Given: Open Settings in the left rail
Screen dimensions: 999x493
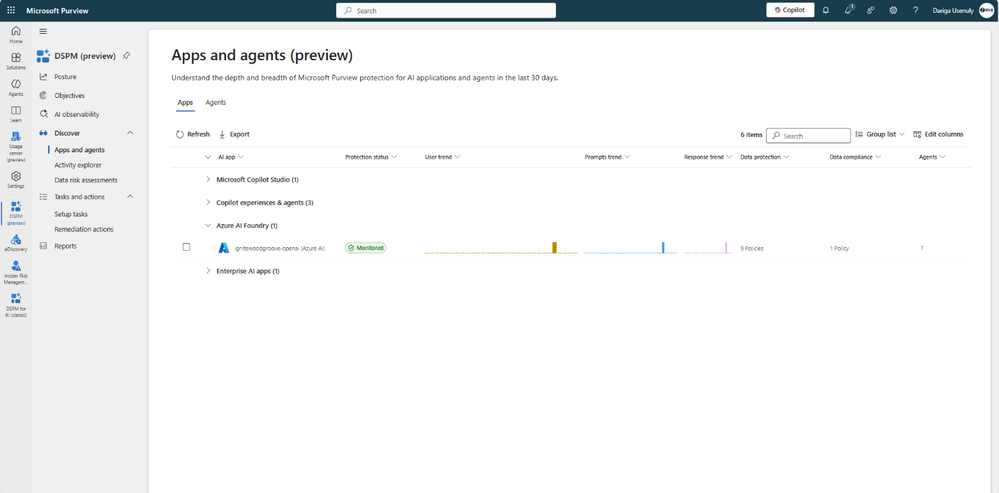Looking at the screenshot, I should pyautogui.click(x=16, y=180).
